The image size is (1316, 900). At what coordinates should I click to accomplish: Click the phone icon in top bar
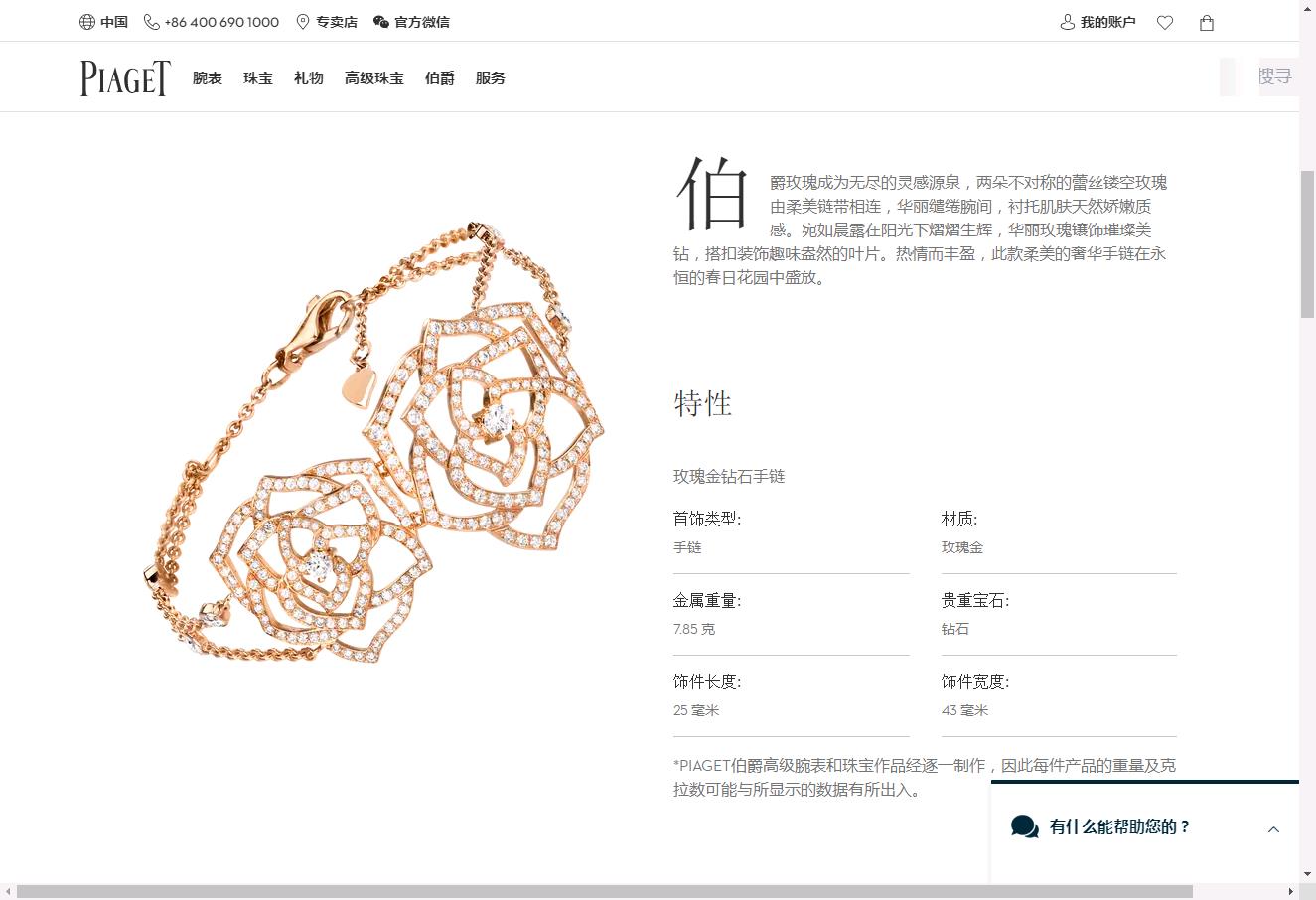[x=151, y=22]
